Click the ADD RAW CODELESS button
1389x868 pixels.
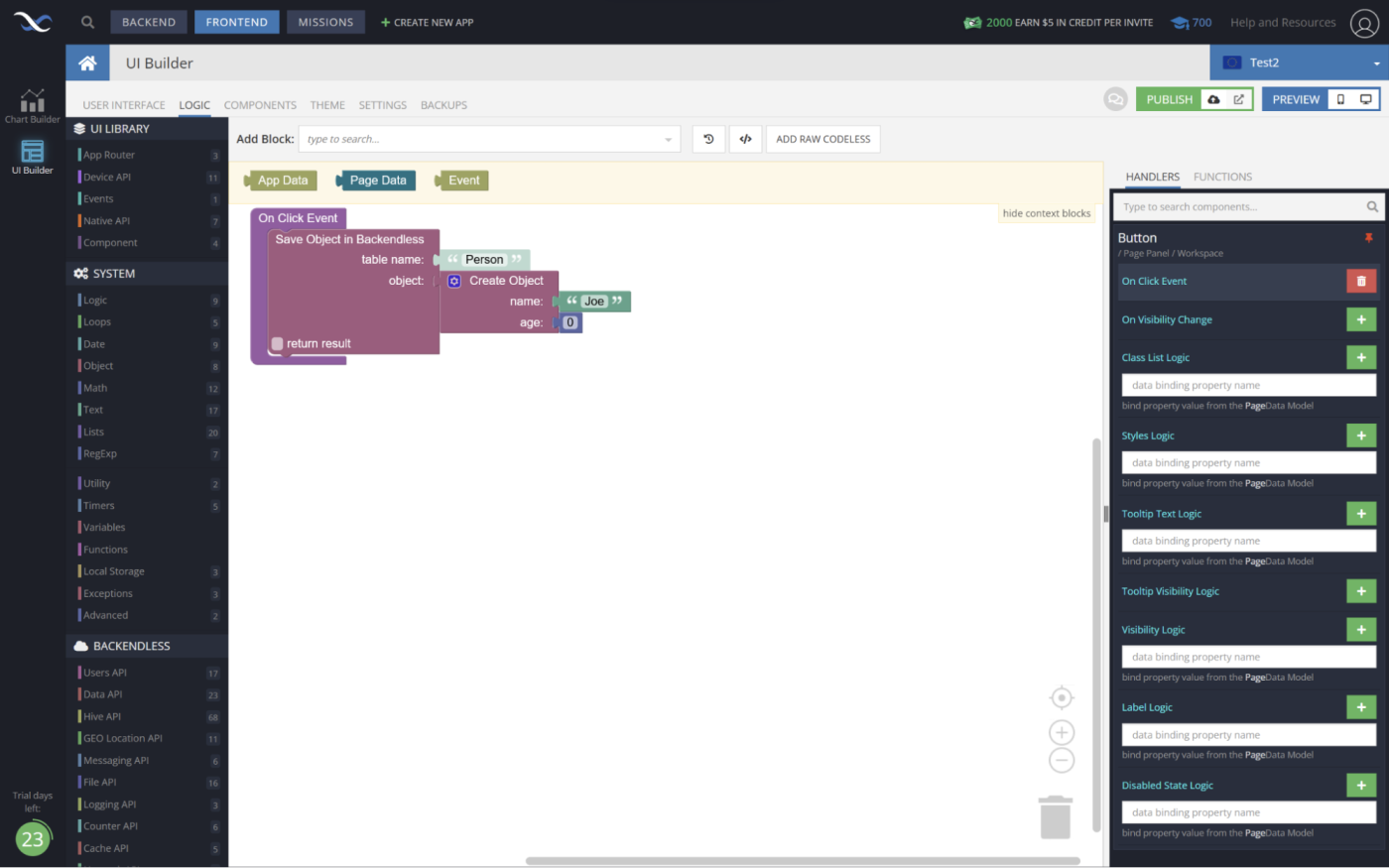(822, 139)
